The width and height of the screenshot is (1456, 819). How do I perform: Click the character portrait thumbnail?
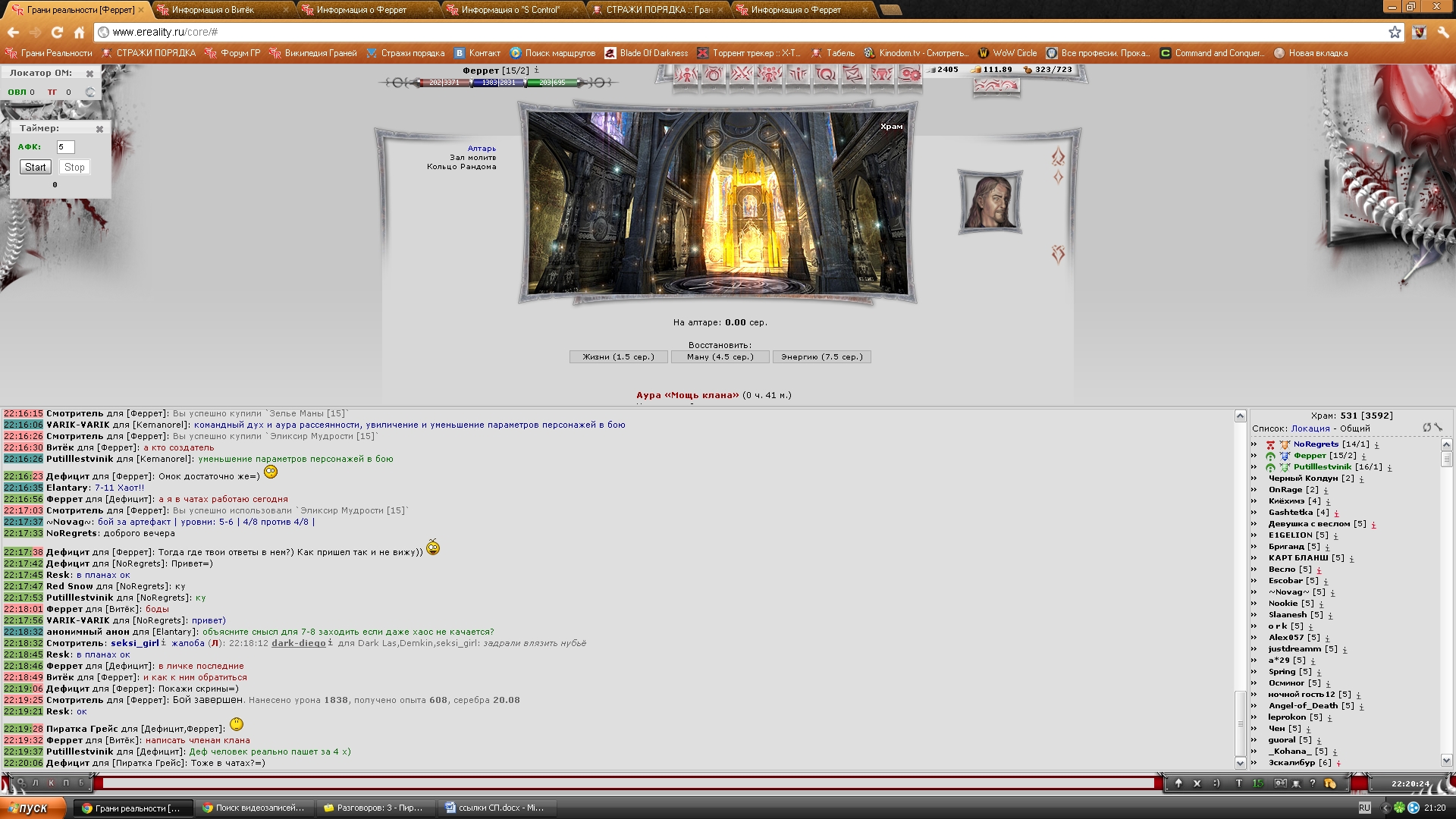tap(990, 202)
